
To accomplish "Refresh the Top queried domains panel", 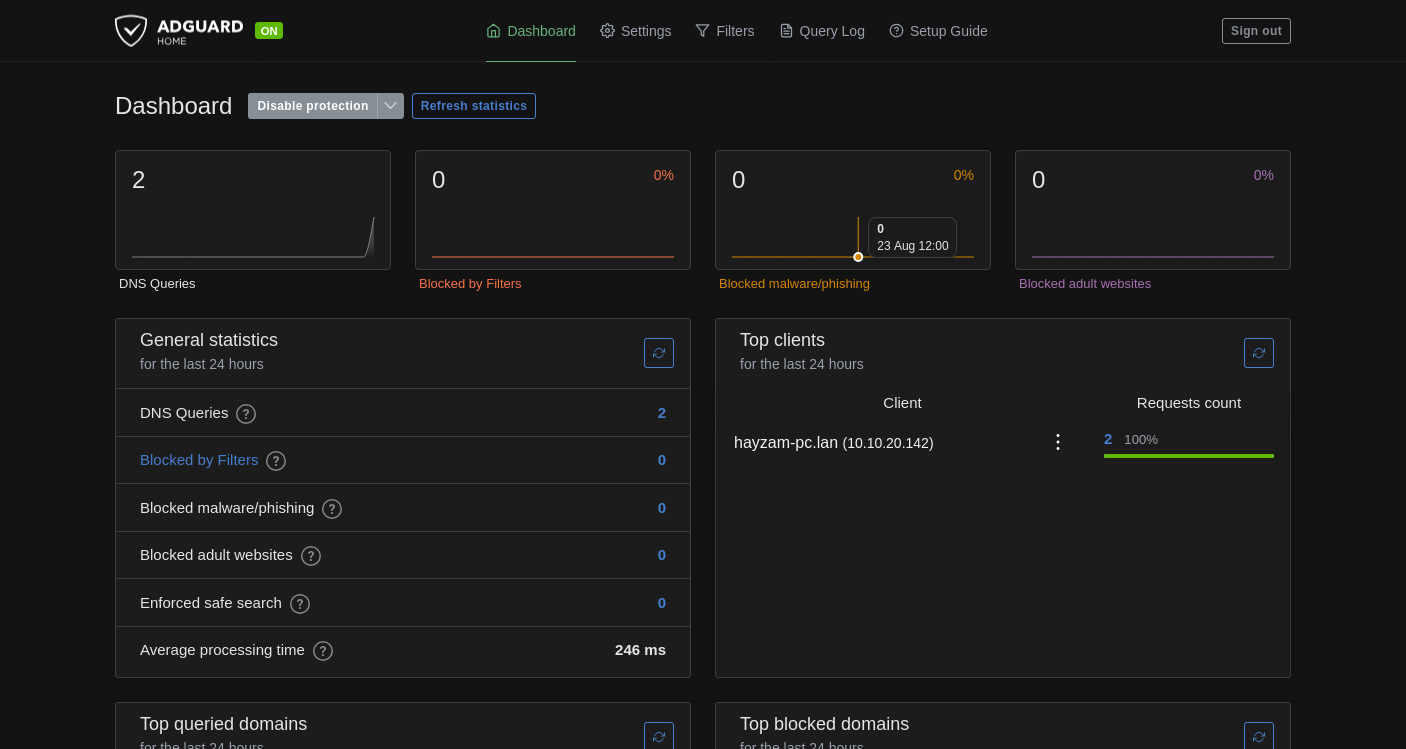I will pos(659,736).
